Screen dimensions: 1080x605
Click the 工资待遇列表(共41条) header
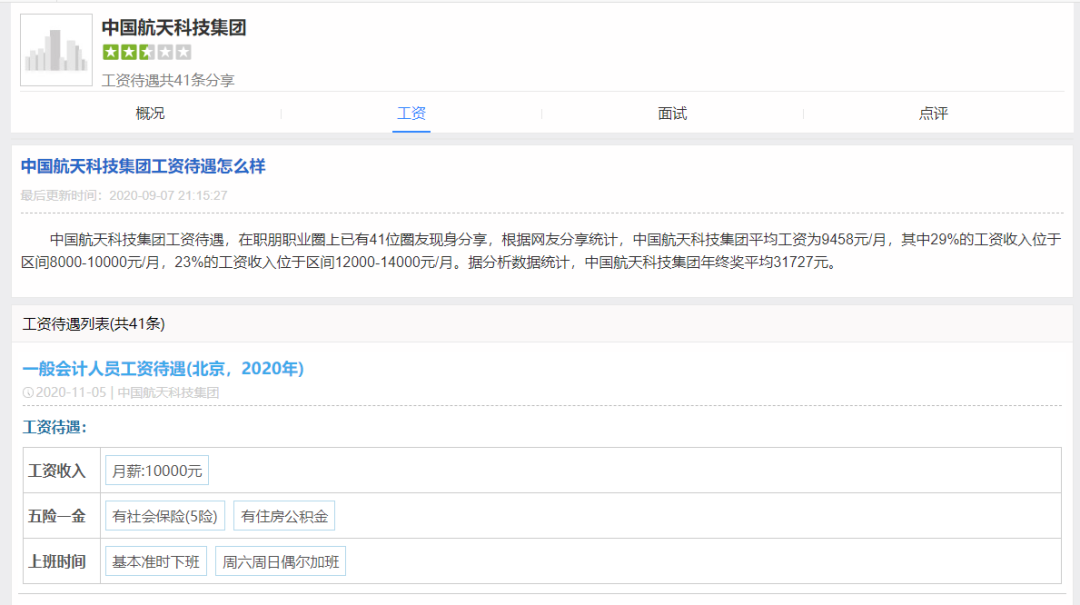coord(94,324)
